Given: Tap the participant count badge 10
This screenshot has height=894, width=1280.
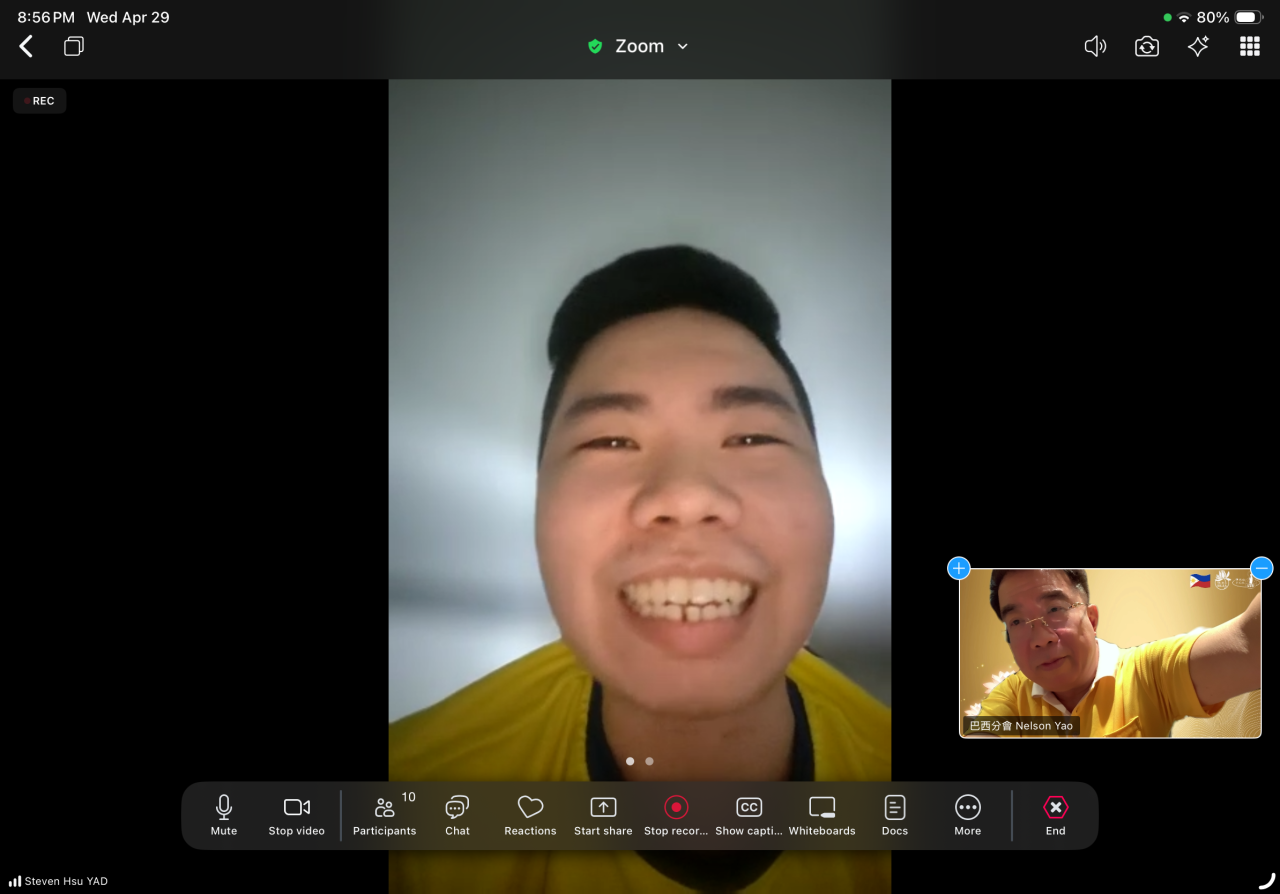Looking at the screenshot, I should coord(409,797).
